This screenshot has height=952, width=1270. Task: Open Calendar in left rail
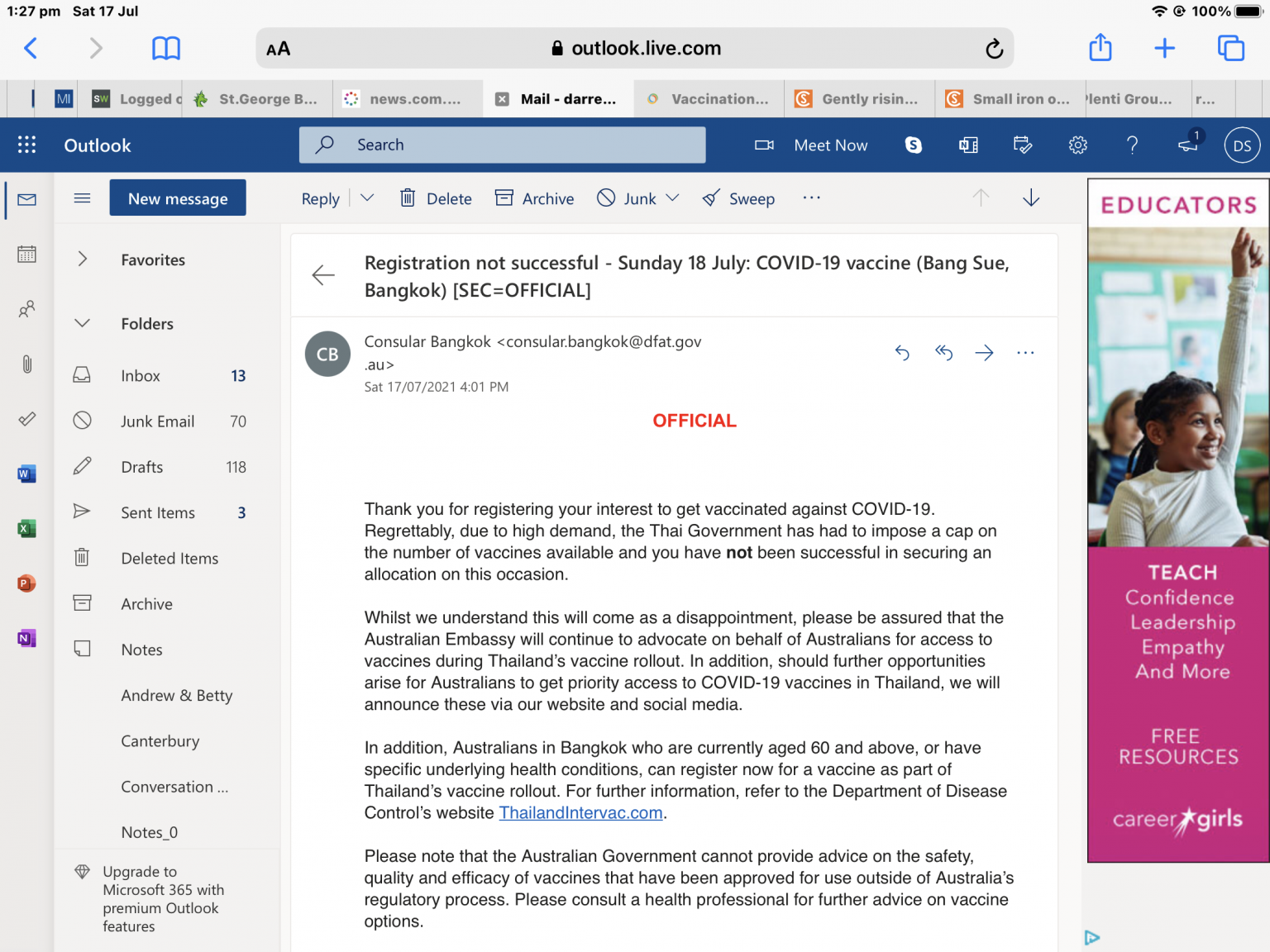26,254
